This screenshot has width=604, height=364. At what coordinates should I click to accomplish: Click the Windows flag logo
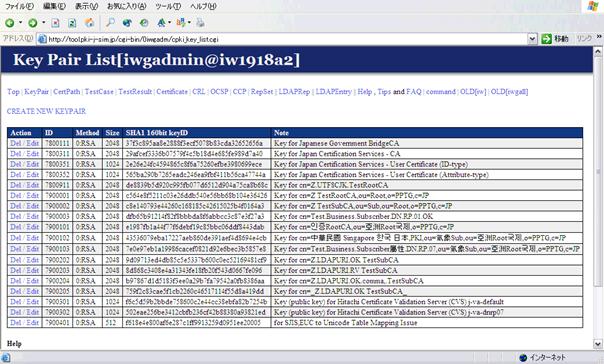click(x=592, y=6)
